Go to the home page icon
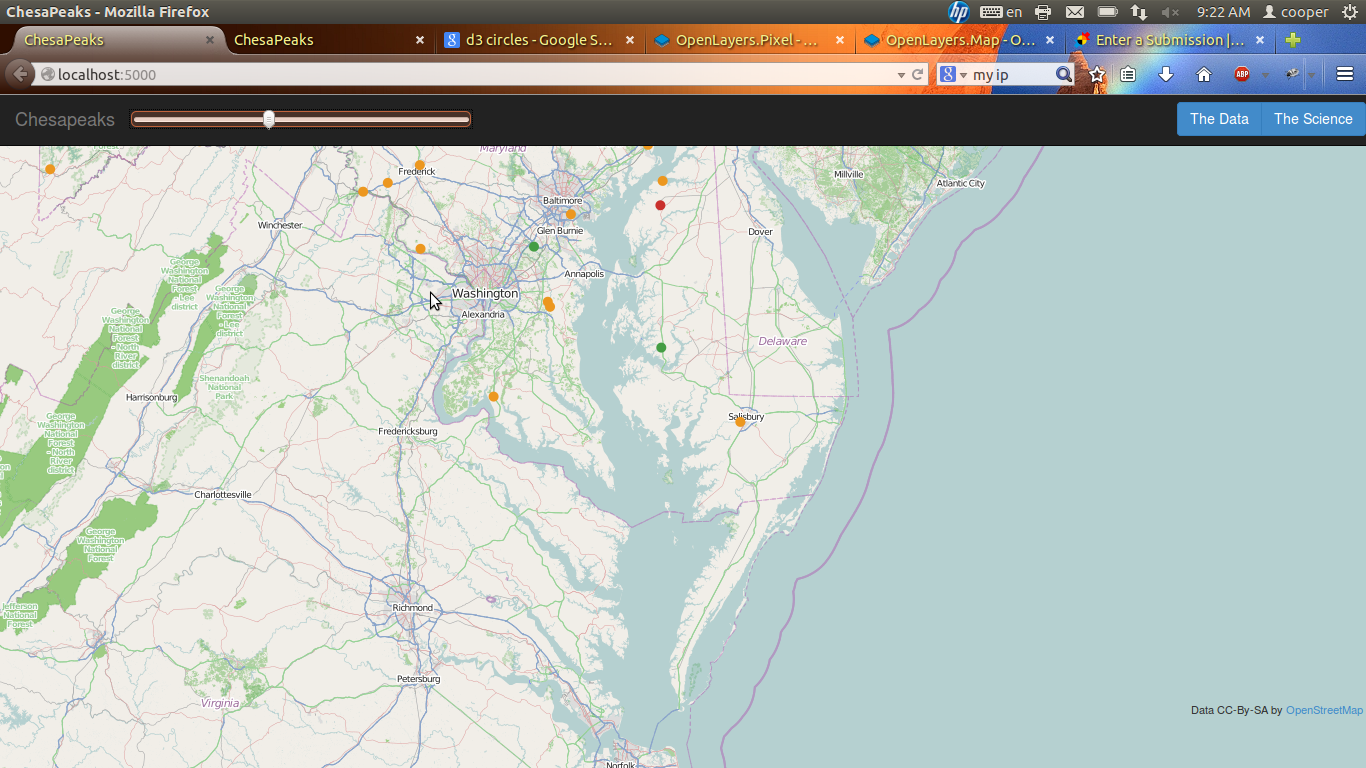The width and height of the screenshot is (1366, 768). pyautogui.click(x=1204, y=75)
